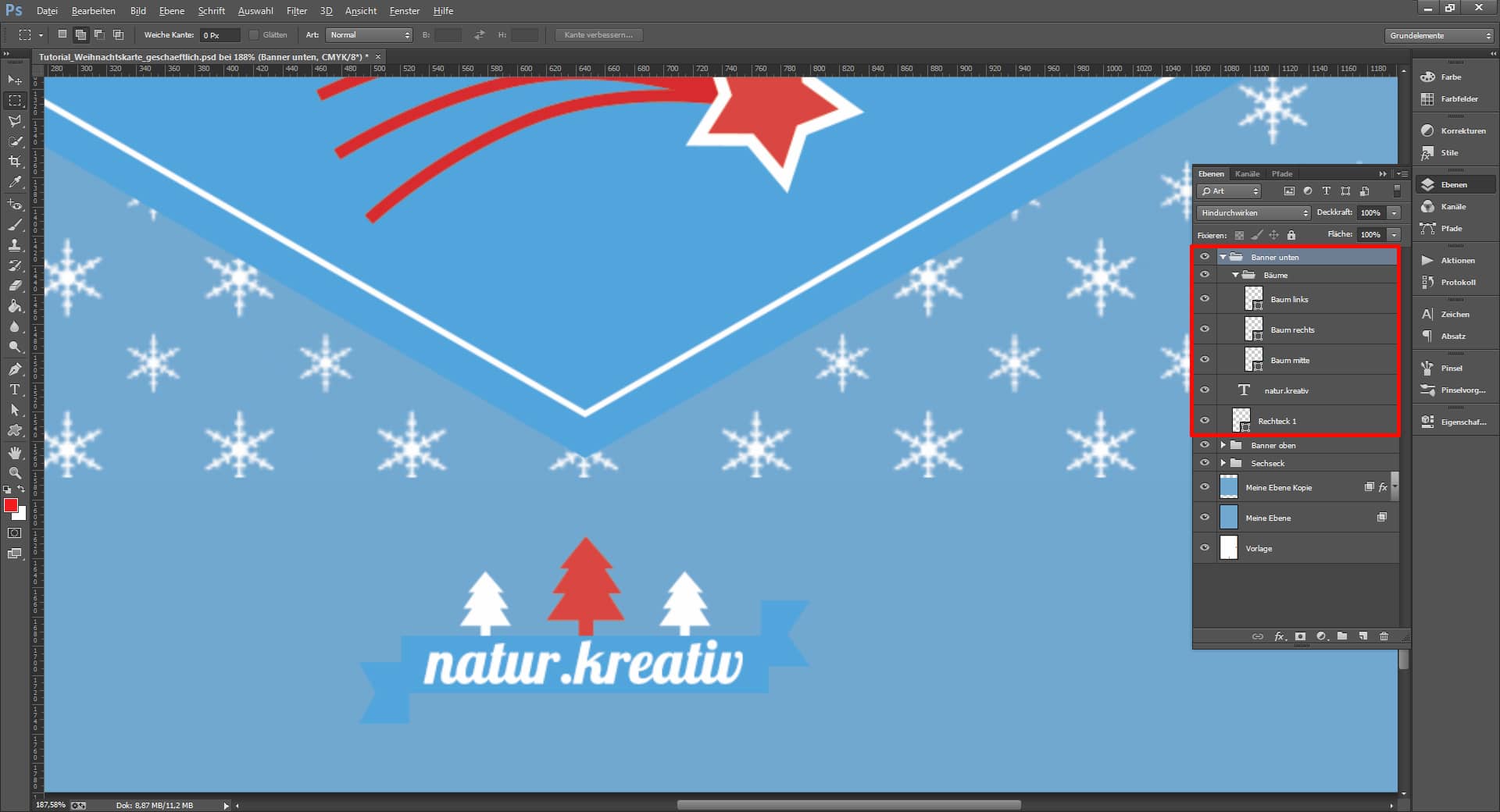The height and width of the screenshot is (812, 1500).
Task: Open the Pinsel panel
Action: [x=1452, y=368]
